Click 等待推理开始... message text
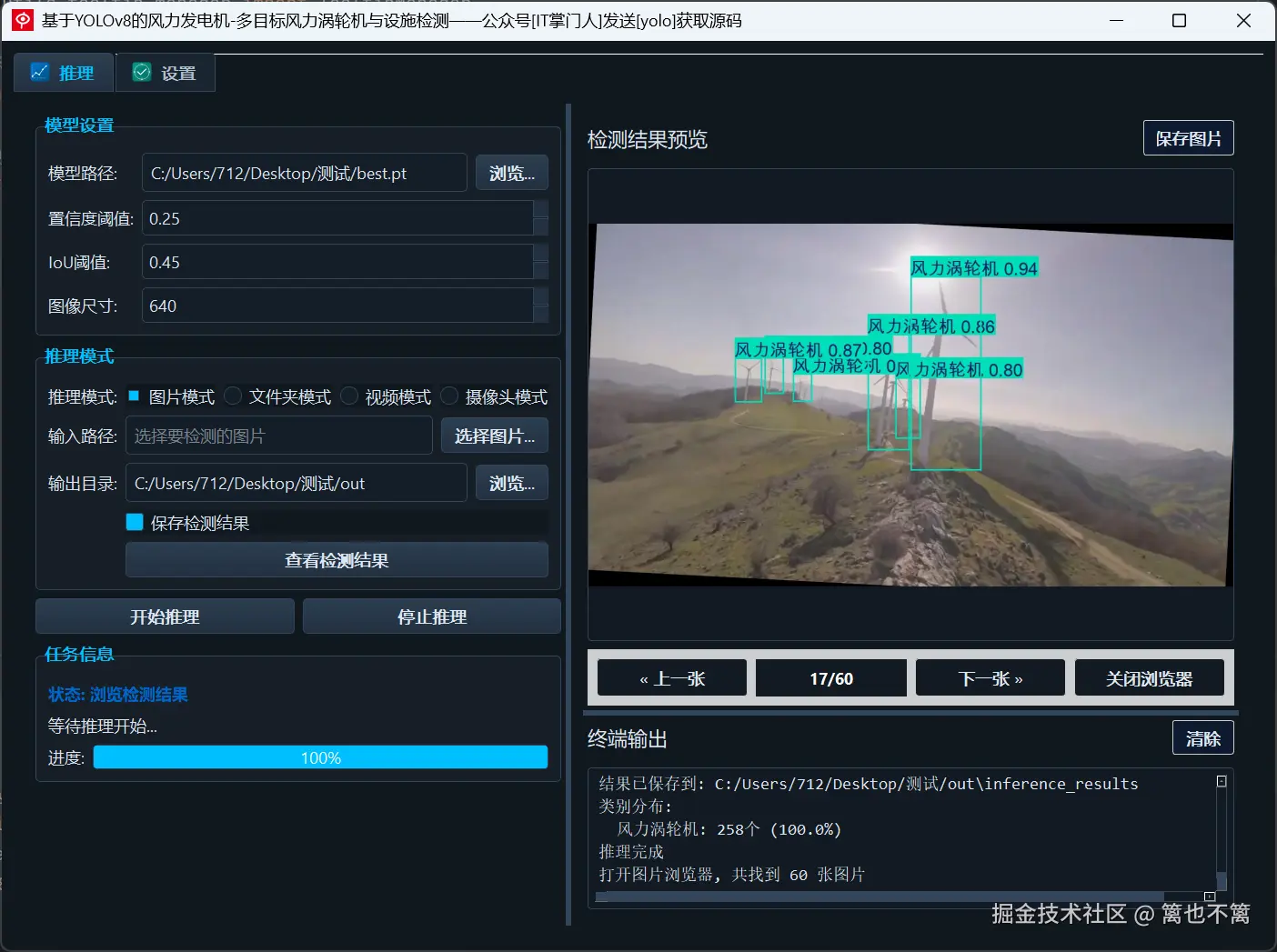This screenshot has height=952, width=1277. (103, 727)
